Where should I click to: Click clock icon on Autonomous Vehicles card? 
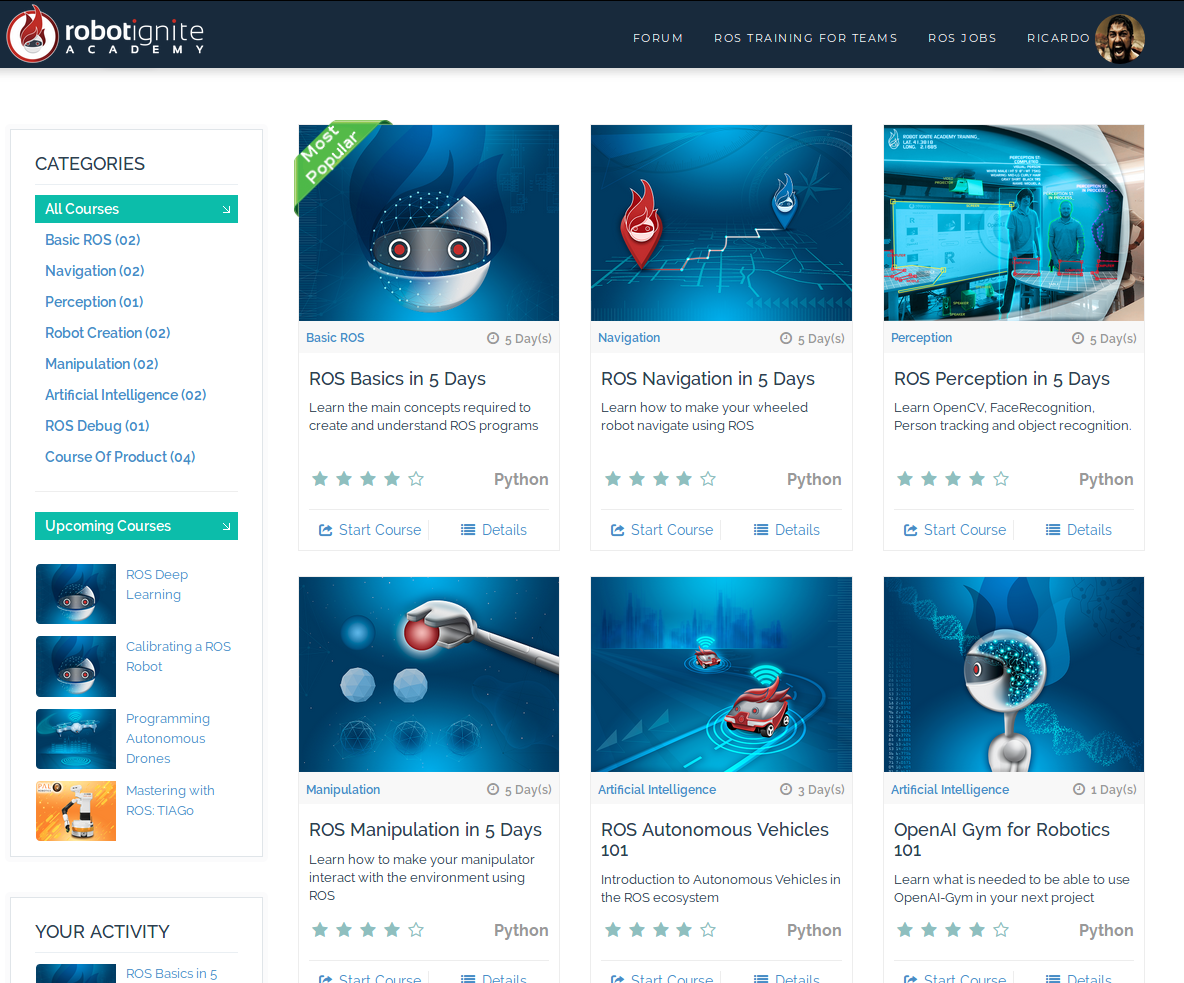click(786, 789)
